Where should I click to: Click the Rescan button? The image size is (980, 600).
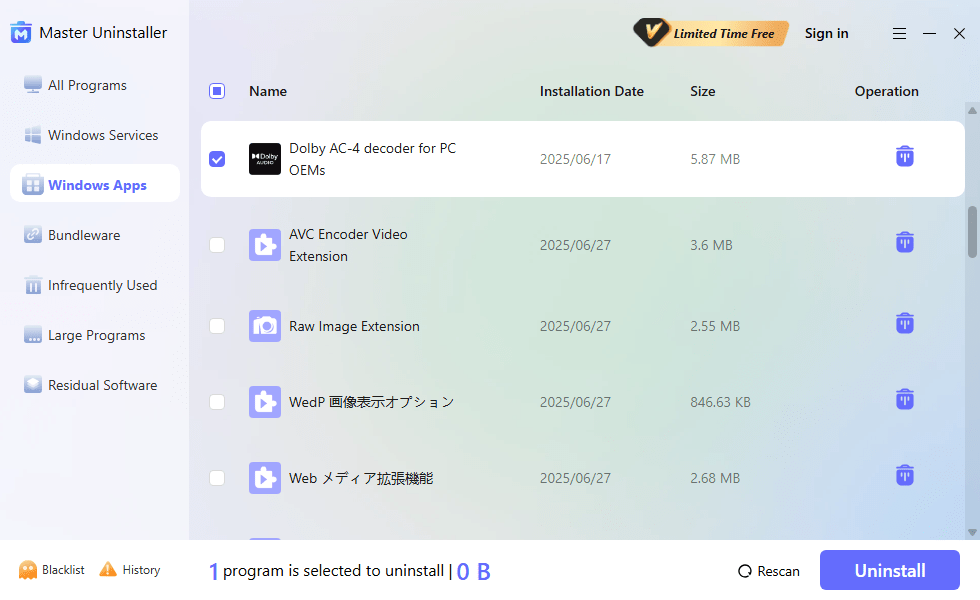pos(769,571)
